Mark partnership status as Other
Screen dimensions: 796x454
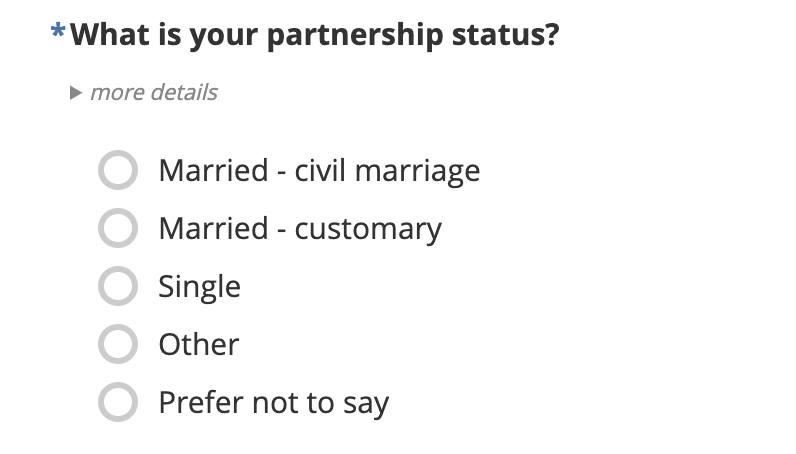click(x=118, y=344)
